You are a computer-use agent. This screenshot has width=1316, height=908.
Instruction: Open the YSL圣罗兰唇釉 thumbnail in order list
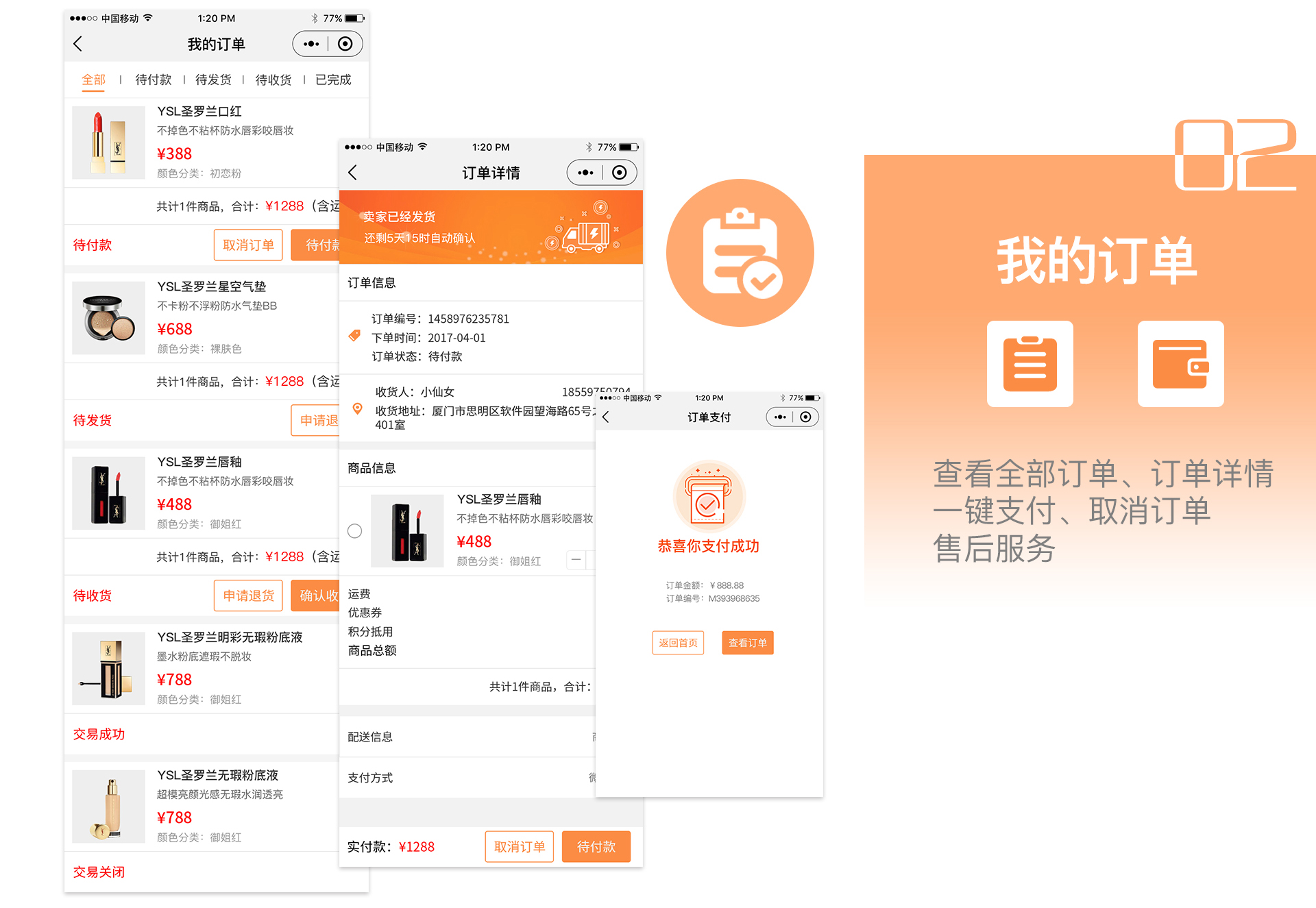point(109,493)
